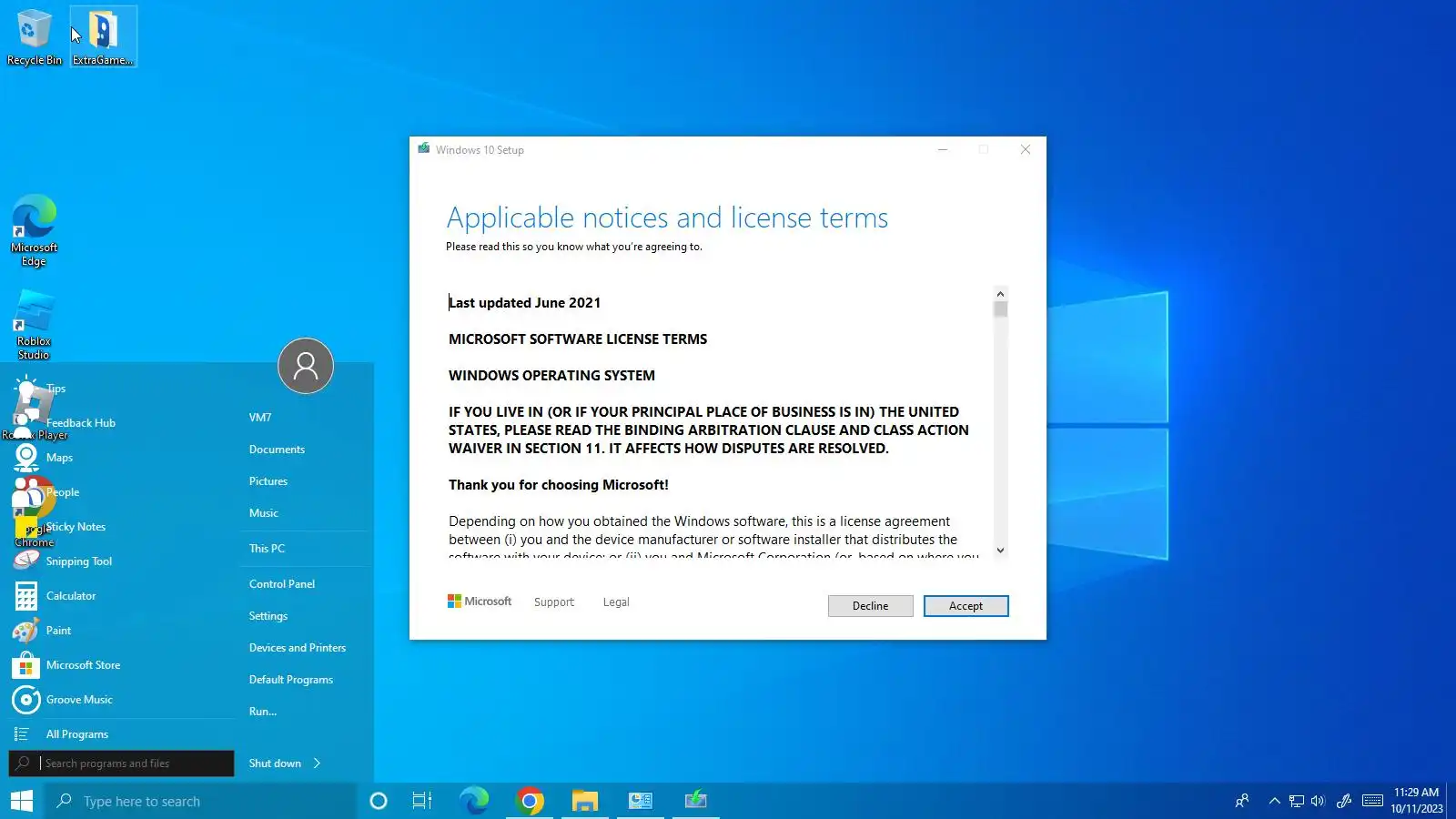Click the "Last updated June 2021" line
Screen dimensions: 1456x819
tap(525, 303)
